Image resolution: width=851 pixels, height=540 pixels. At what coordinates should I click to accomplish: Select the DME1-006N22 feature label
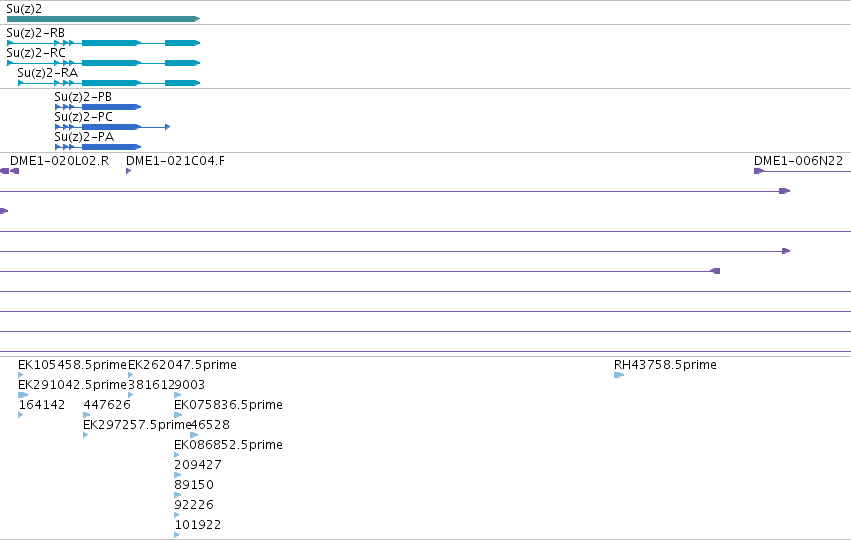coord(798,161)
